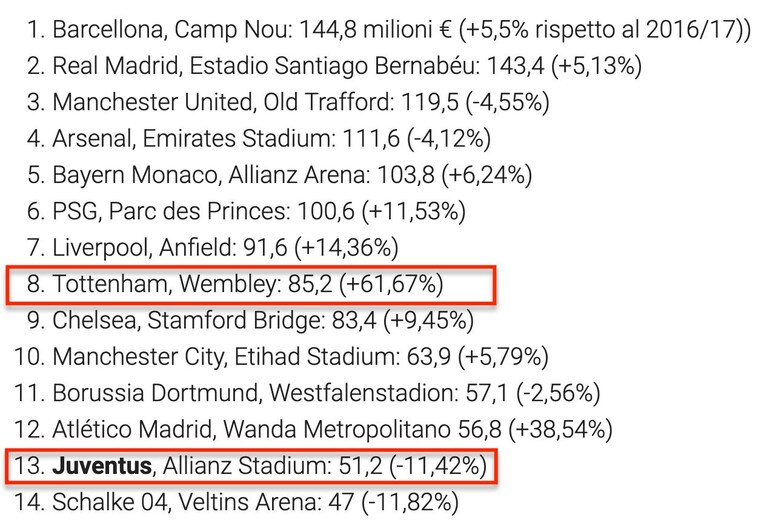Image resolution: width=767 pixels, height=520 pixels.
Task: Click the Liverpool, Anfield row
Action: coord(213,248)
